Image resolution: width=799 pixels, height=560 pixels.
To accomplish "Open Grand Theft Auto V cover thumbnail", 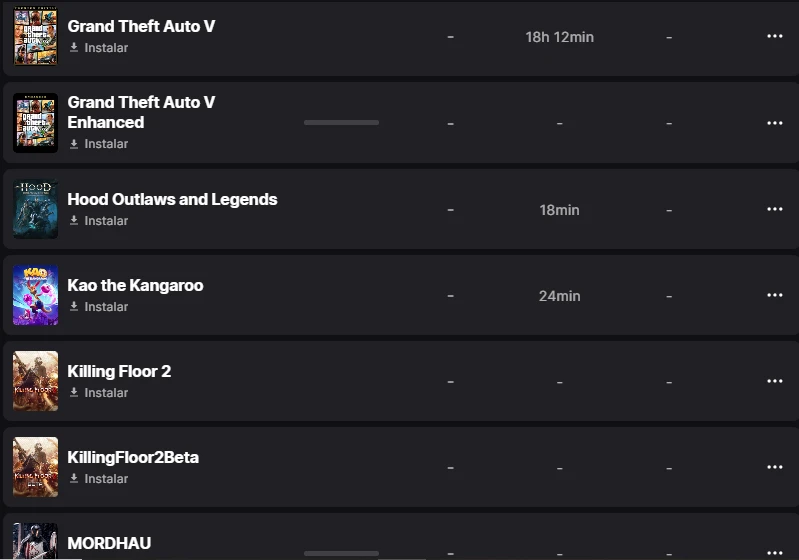I will click(35, 37).
